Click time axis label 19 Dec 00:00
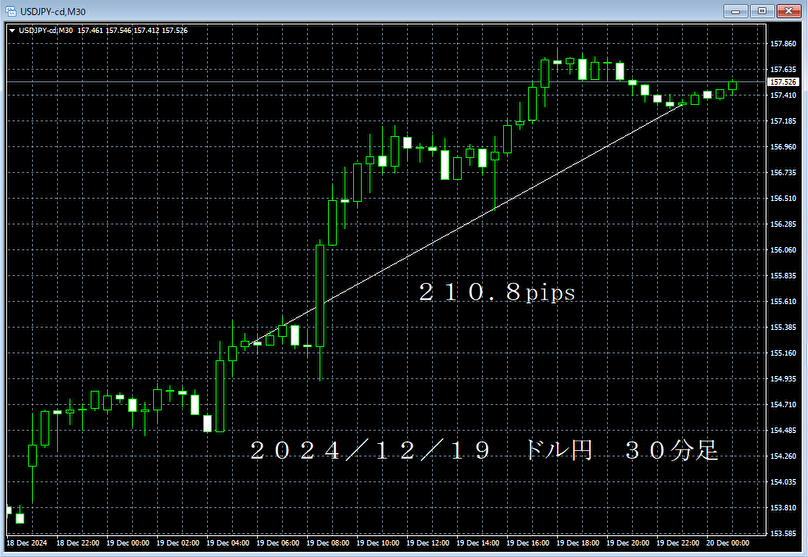808x557 pixels. pos(128,543)
